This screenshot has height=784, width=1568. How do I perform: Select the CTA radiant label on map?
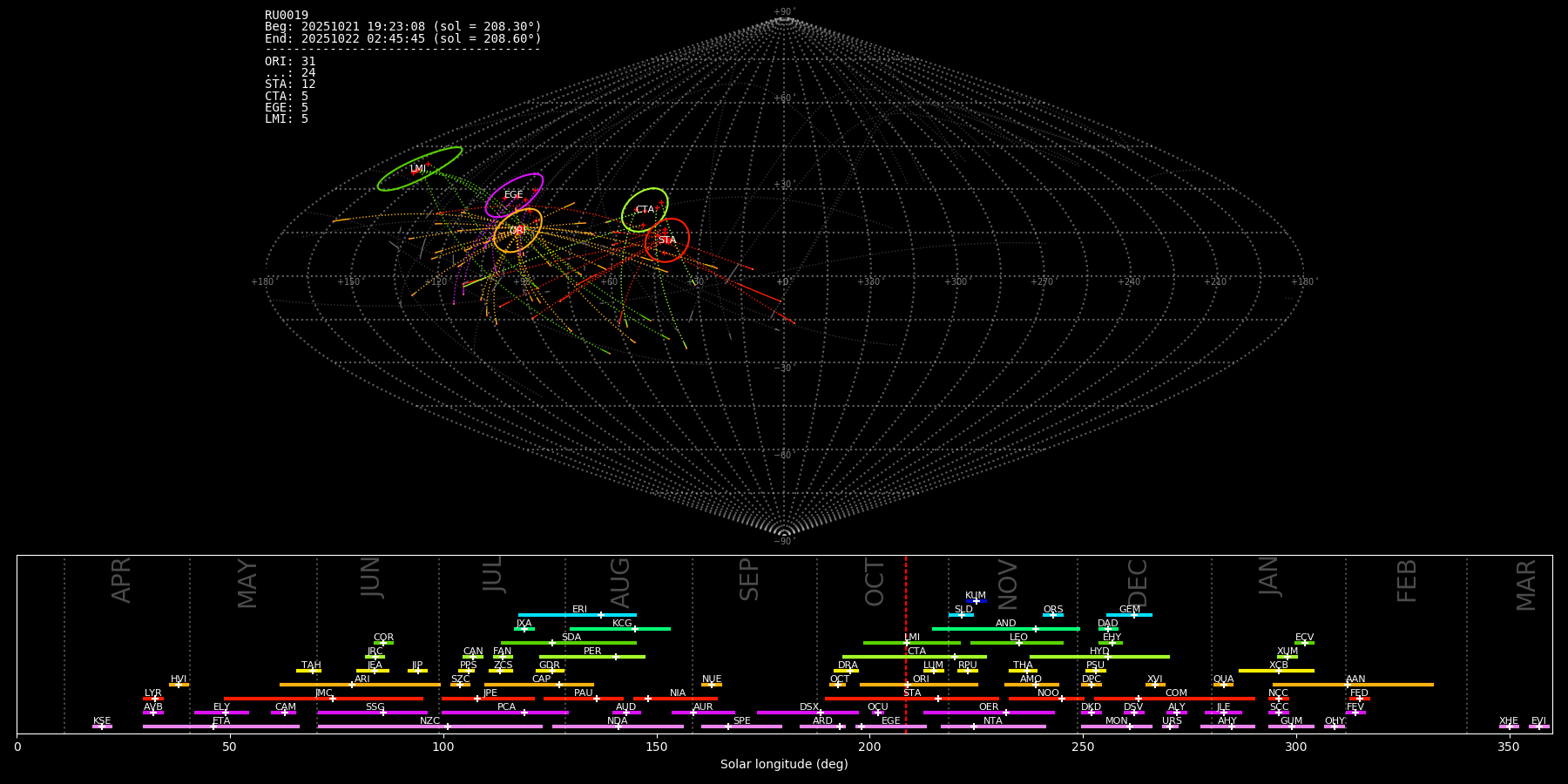pyautogui.click(x=645, y=210)
